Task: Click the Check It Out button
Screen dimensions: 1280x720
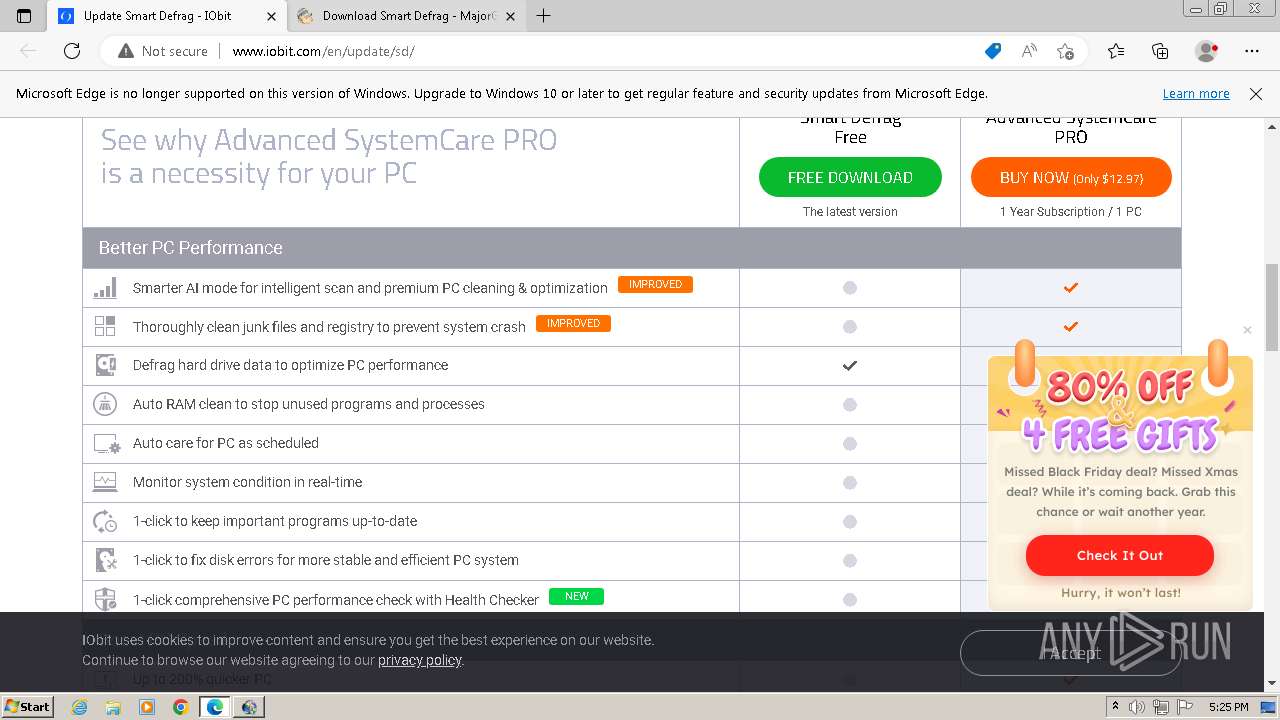Action: click(x=1120, y=555)
